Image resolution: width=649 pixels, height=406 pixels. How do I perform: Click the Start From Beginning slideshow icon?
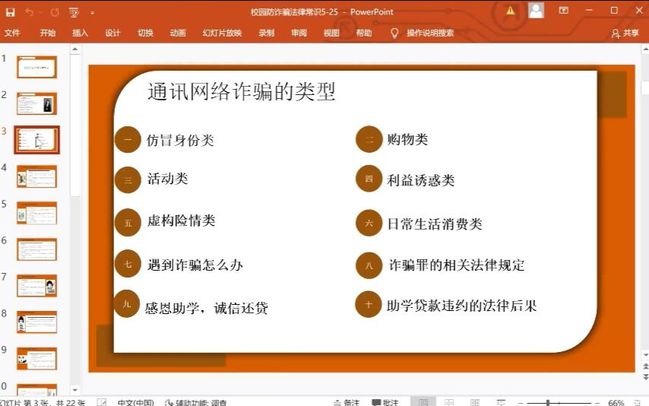[x=76, y=11]
